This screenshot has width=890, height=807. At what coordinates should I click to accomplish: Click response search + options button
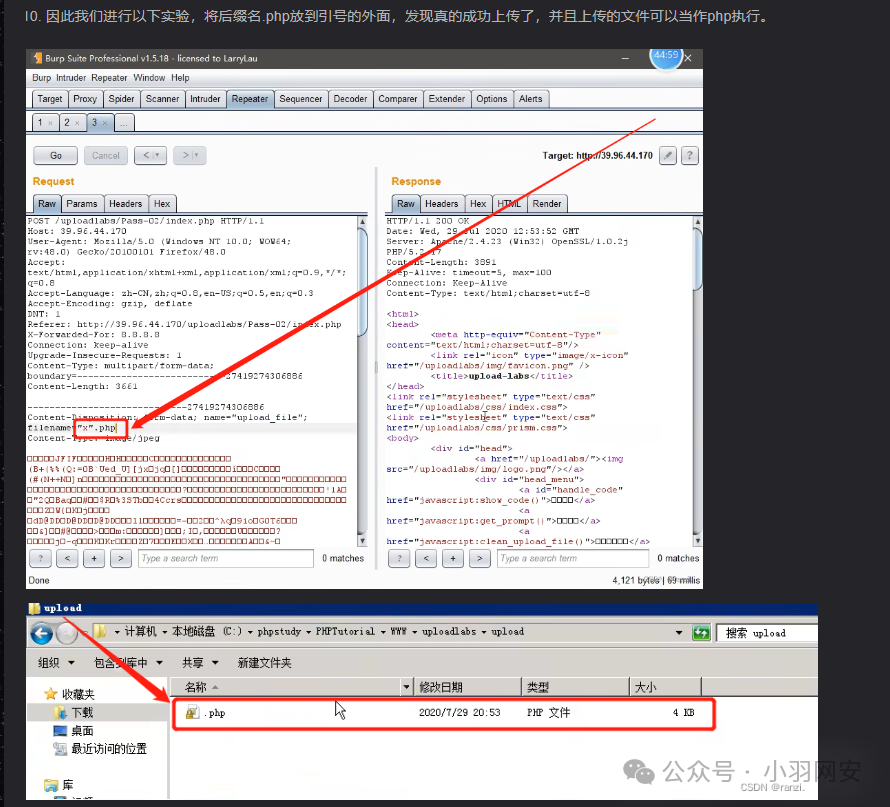tap(452, 558)
